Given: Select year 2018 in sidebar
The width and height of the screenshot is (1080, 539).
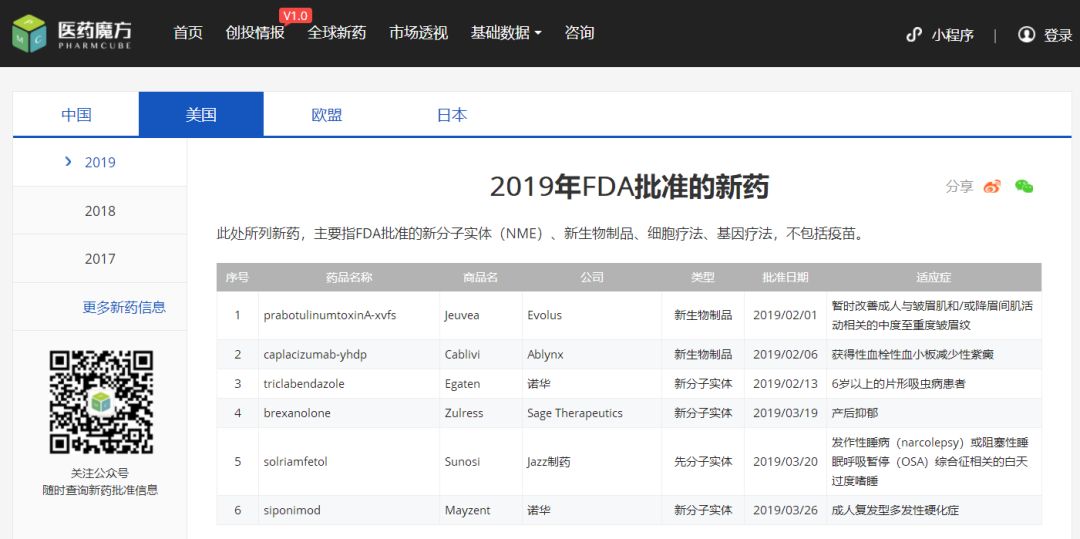Looking at the screenshot, I should pyautogui.click(x=100, y=211).
